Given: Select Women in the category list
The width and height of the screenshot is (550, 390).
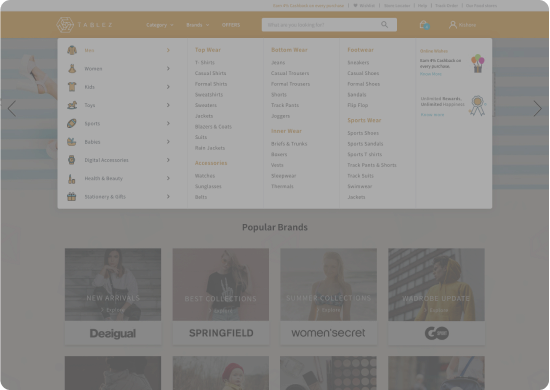Looking at the screenshot, I should click(x=93, y=69).
